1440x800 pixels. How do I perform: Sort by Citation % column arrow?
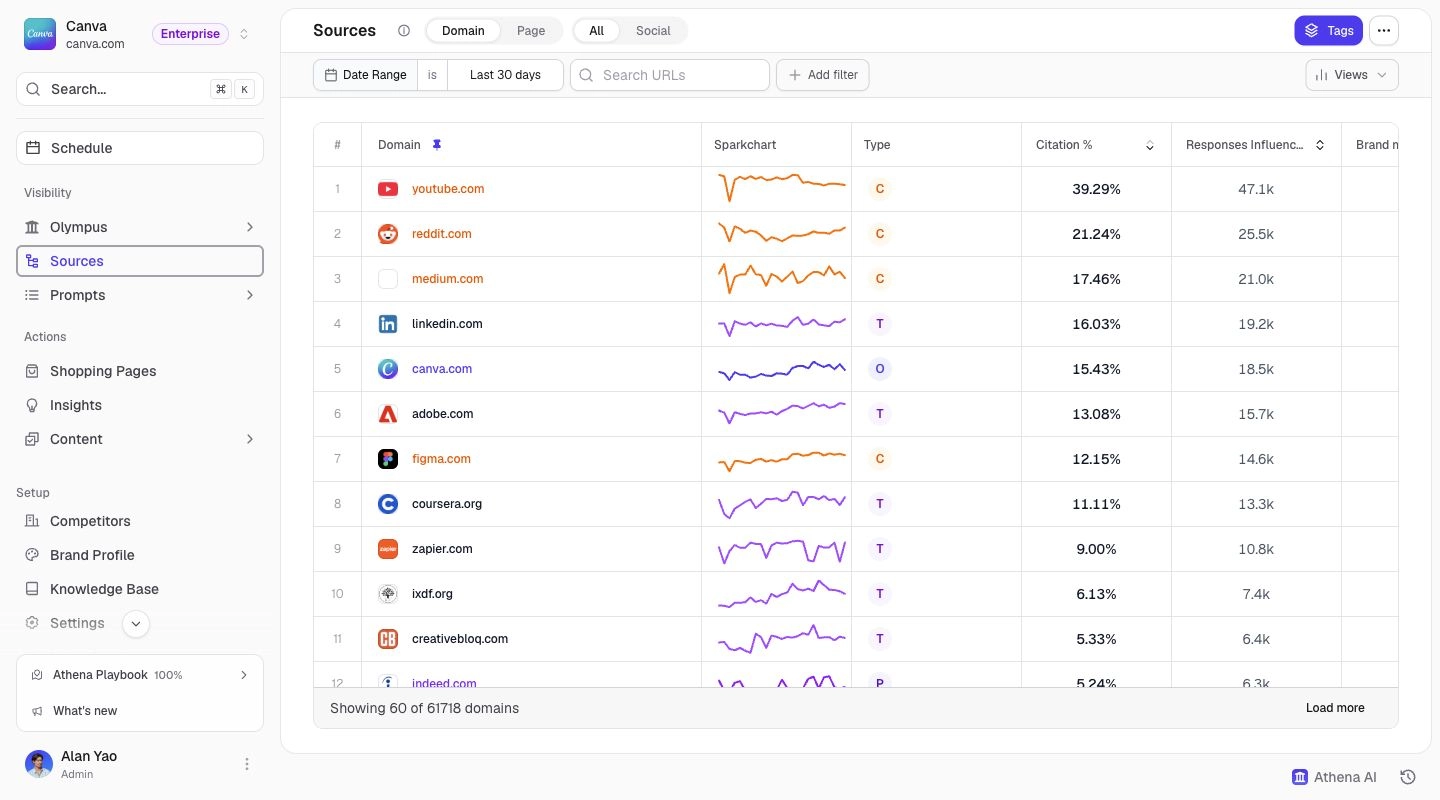pyautogui.click(x=1149, y=146)
